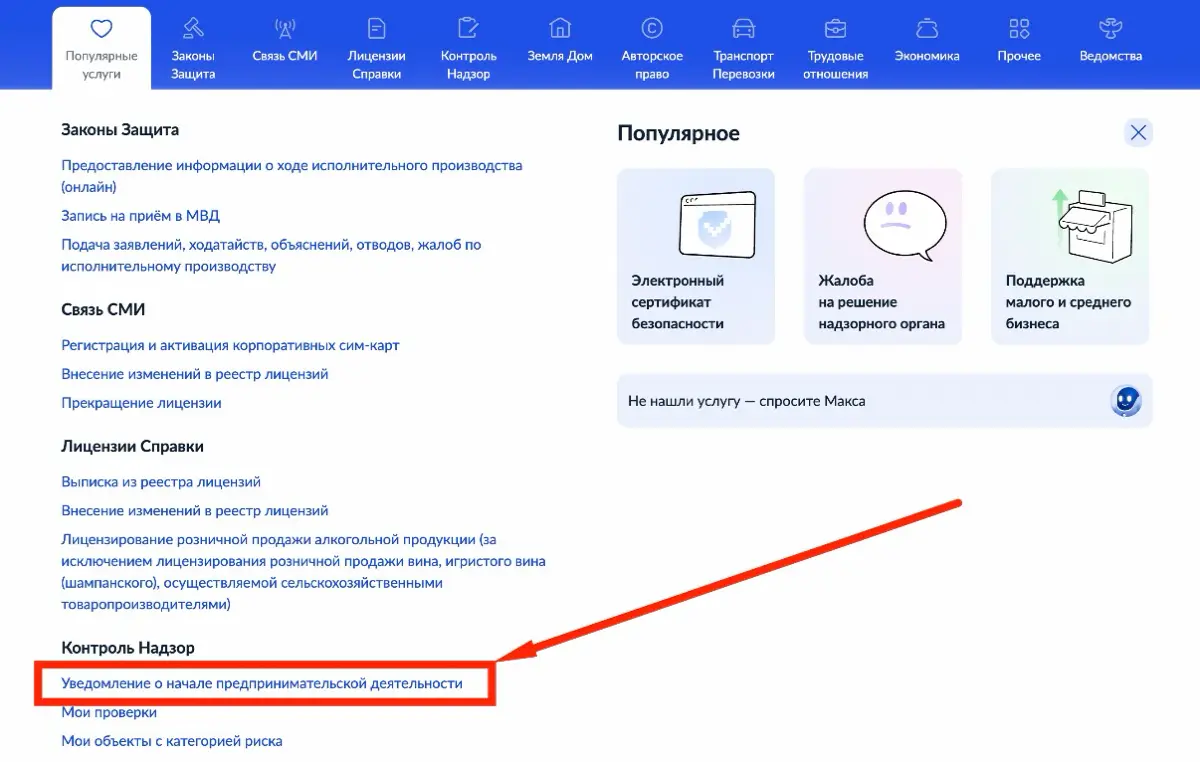Switch to the Трудовые отношения tab
This screenshot has width=1200, height=762.
tap(835, 48)
